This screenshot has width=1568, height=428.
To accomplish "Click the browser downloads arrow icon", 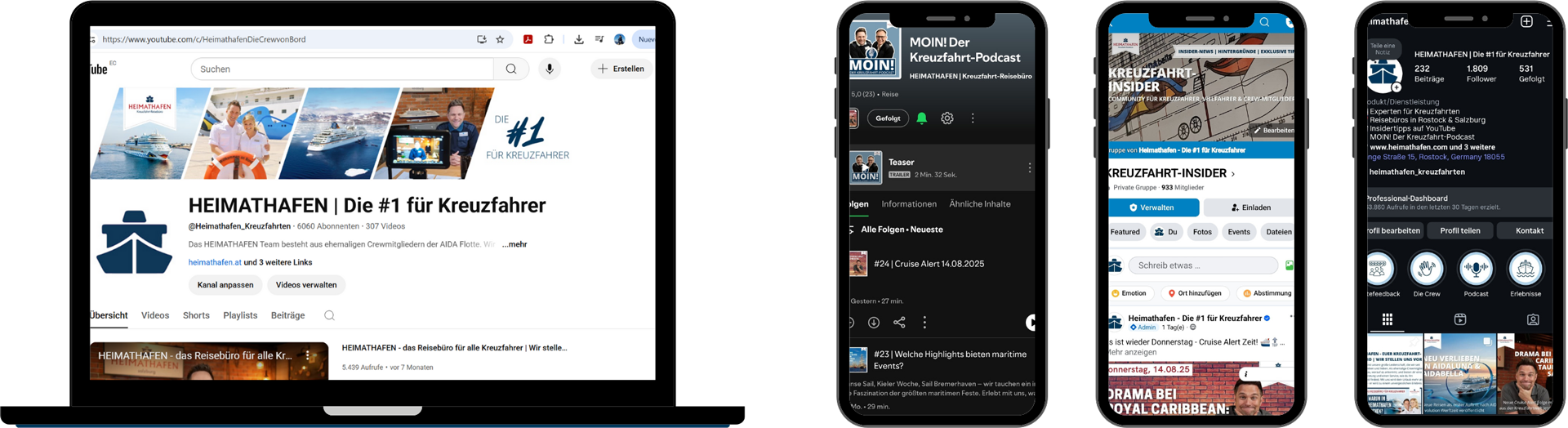I will click(579, 39).
